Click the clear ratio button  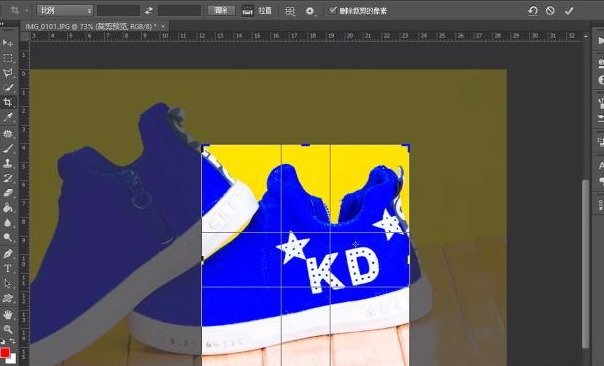pos(221,11)
